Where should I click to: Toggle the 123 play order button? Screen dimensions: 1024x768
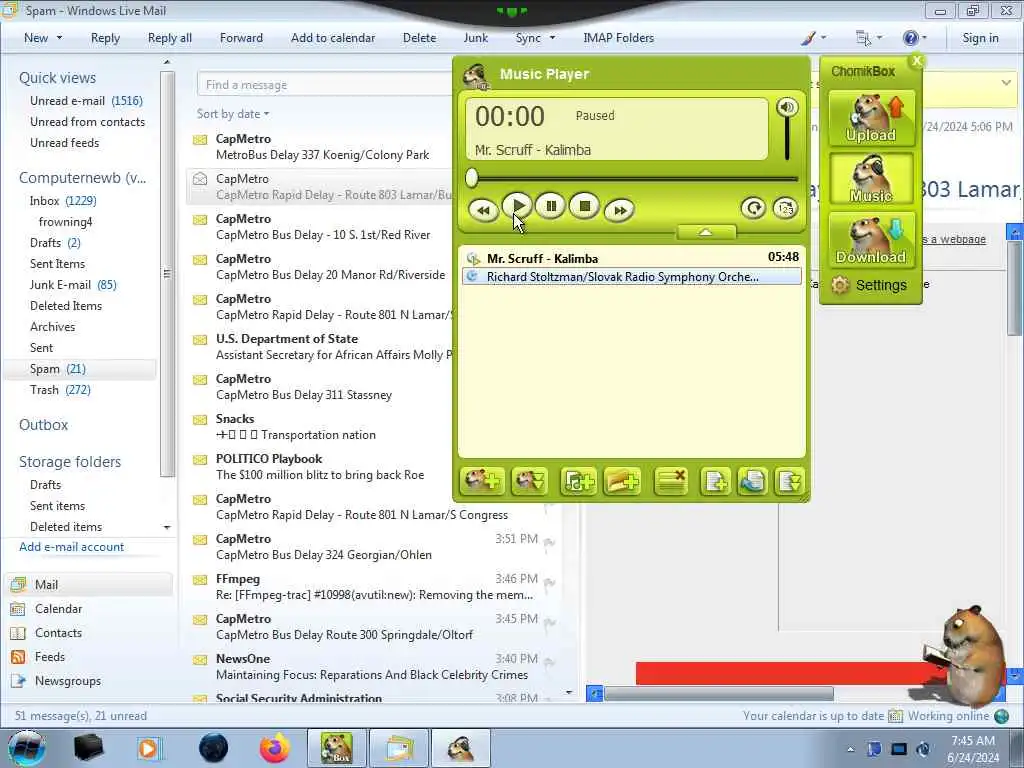pyautogui.click(x=786, y=208)
